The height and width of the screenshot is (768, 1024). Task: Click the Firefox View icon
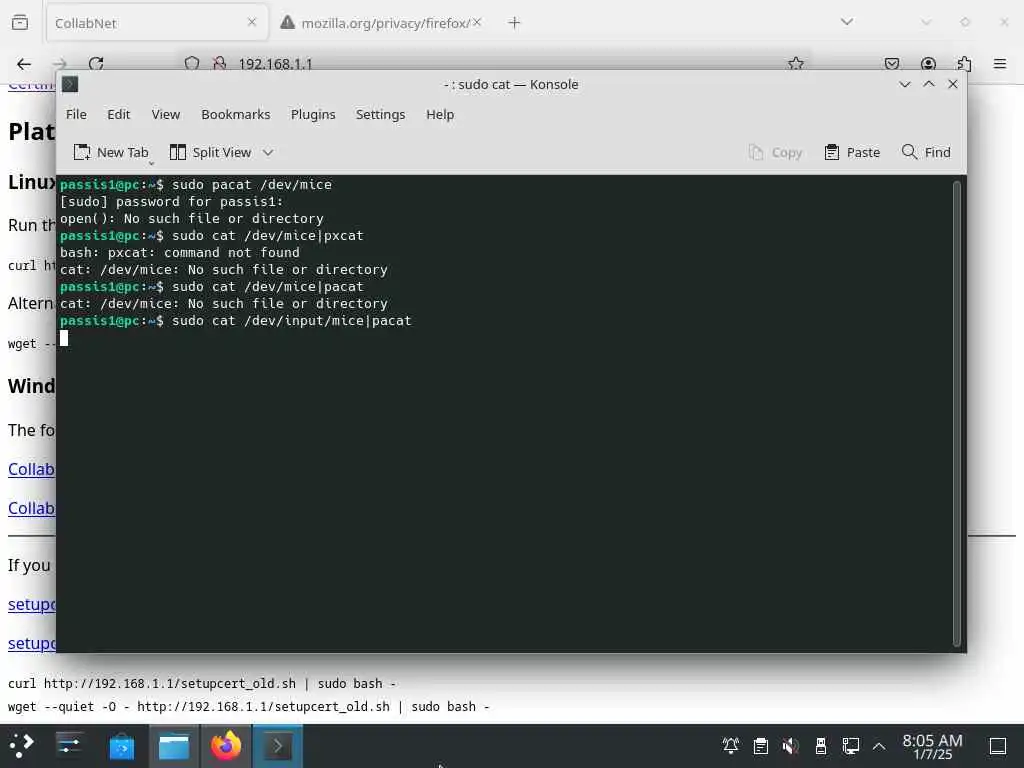pyautogui.click(x=20, y=23)
